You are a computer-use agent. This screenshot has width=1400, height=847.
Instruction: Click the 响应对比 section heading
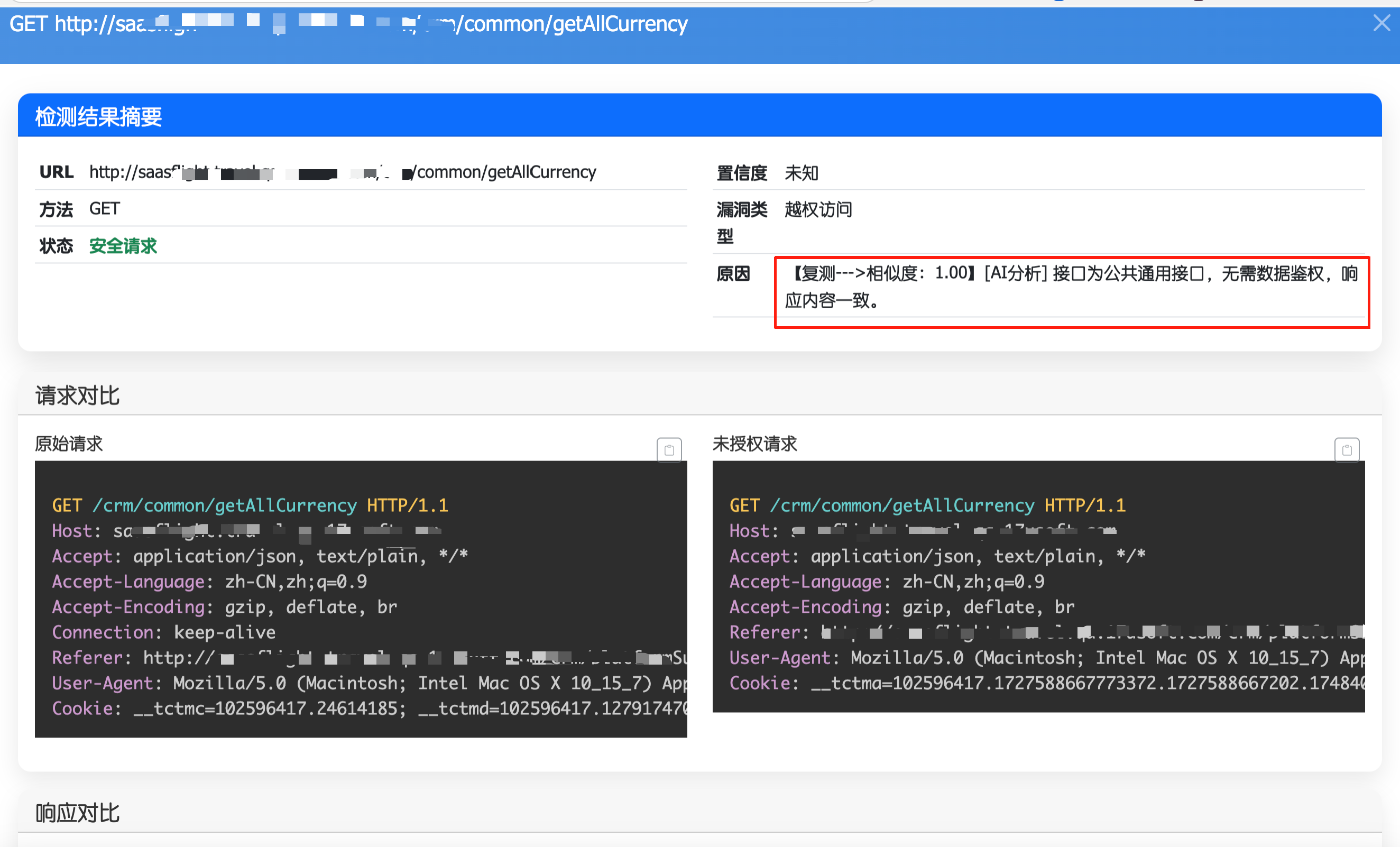(77, 813)
